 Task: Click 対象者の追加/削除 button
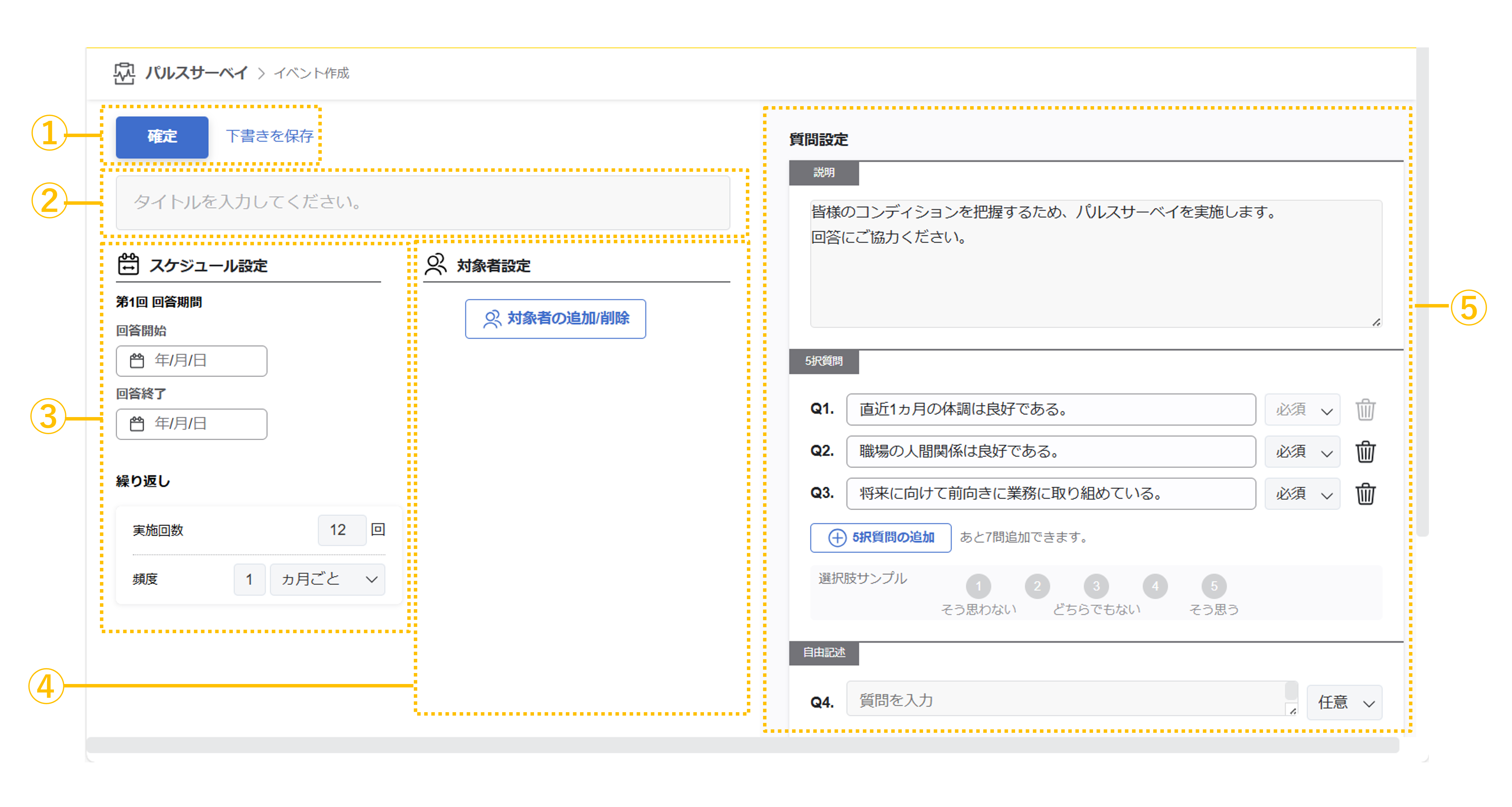pyautogui.click(x=555, y=319)
